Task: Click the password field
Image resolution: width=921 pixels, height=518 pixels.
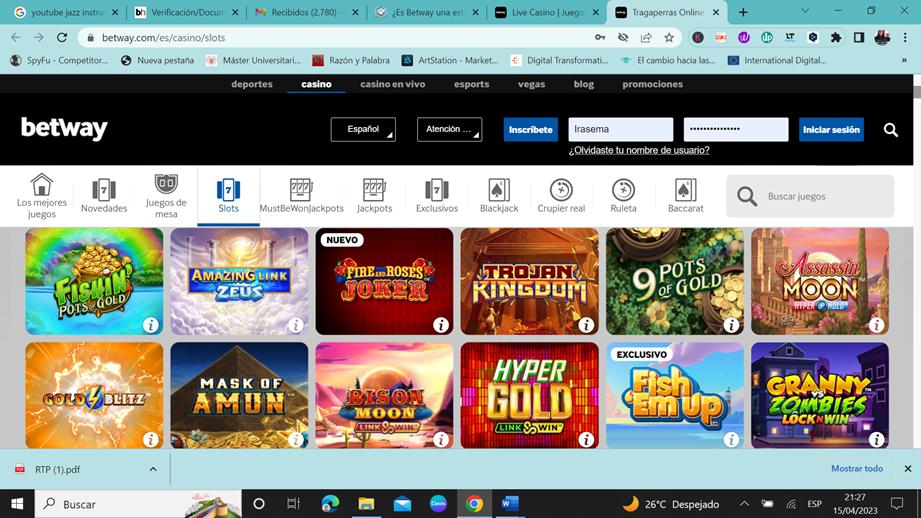Action: click(x=735, y=129)
